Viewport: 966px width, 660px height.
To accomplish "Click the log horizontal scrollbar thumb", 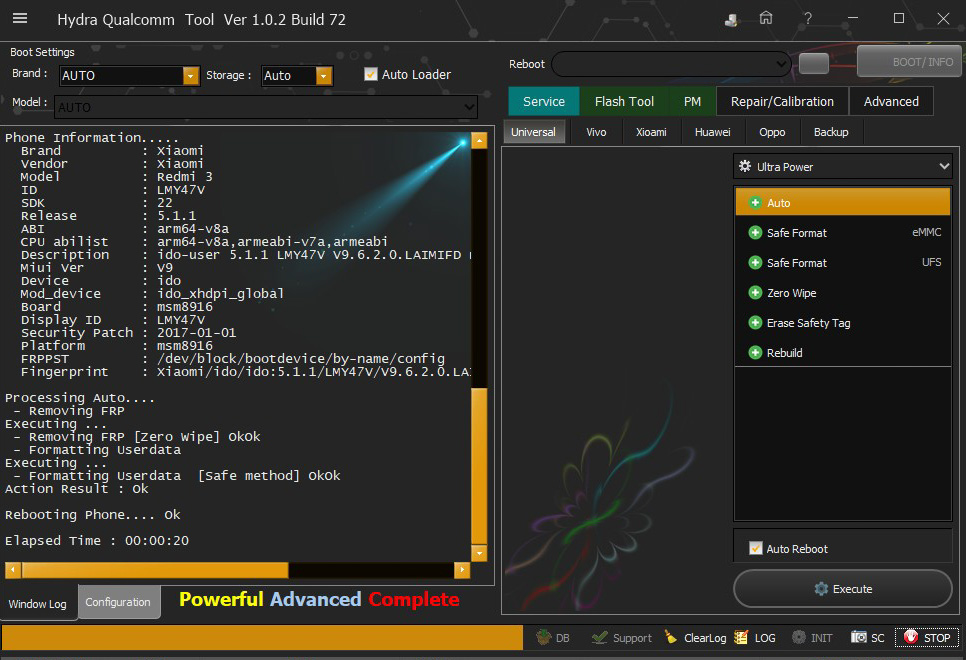I will click(155, 570).
